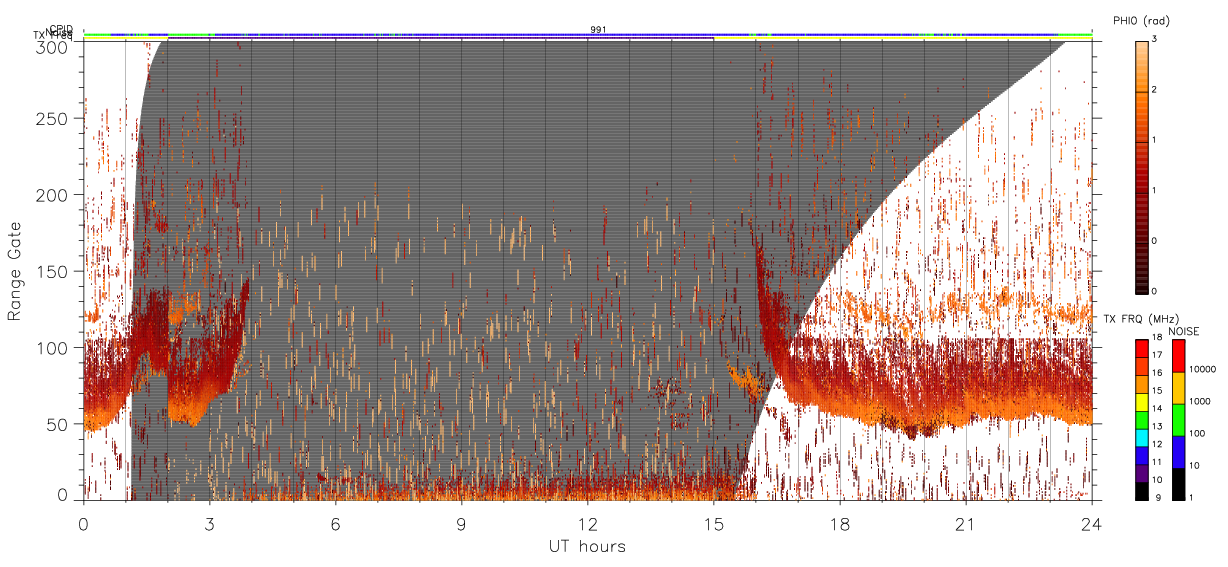Click the 'NOISE' legend title
Screen dimensions: 1228x567
tap(1184, 331)
